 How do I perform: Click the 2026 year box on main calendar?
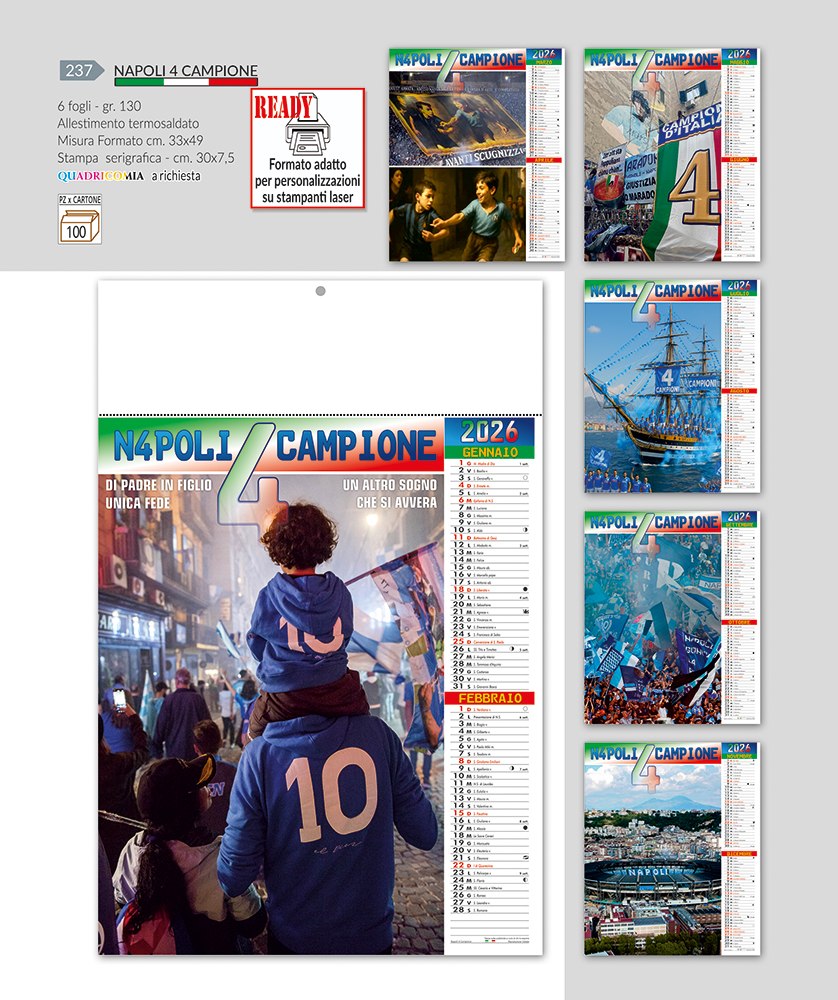point(489,432)
